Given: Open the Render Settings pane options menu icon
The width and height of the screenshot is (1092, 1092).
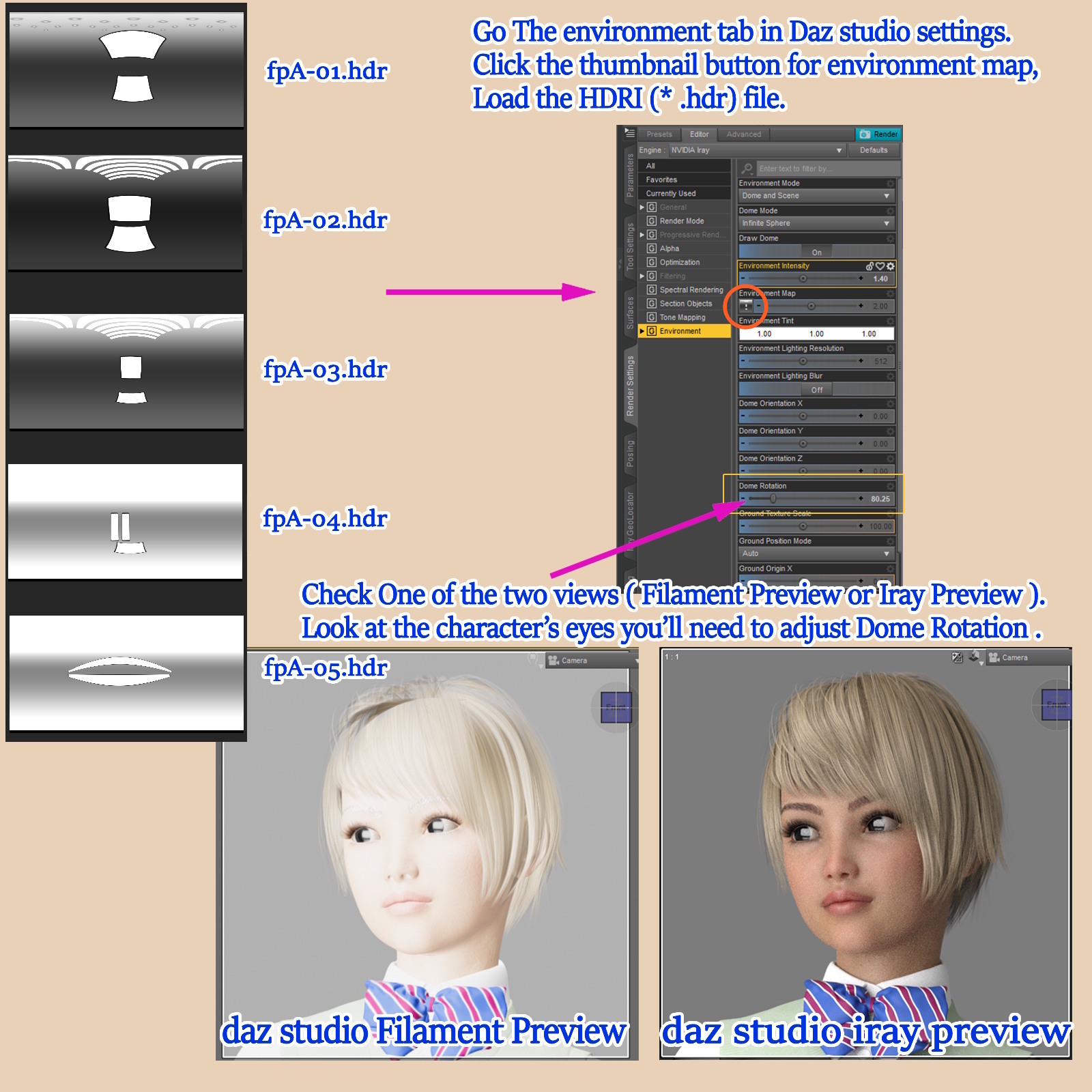Looking at the screenshot, I should pos(629,133).
